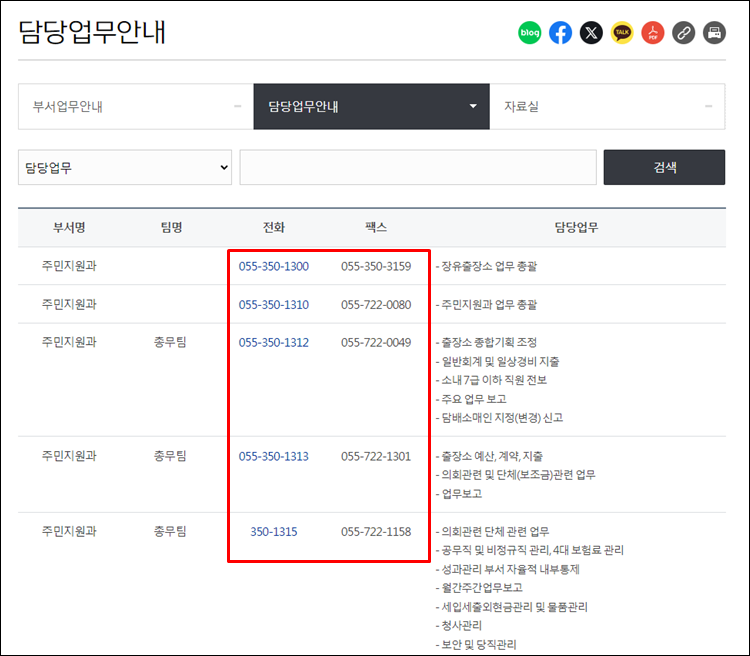Click 담당업무안내 page heading

click(92, 33)
